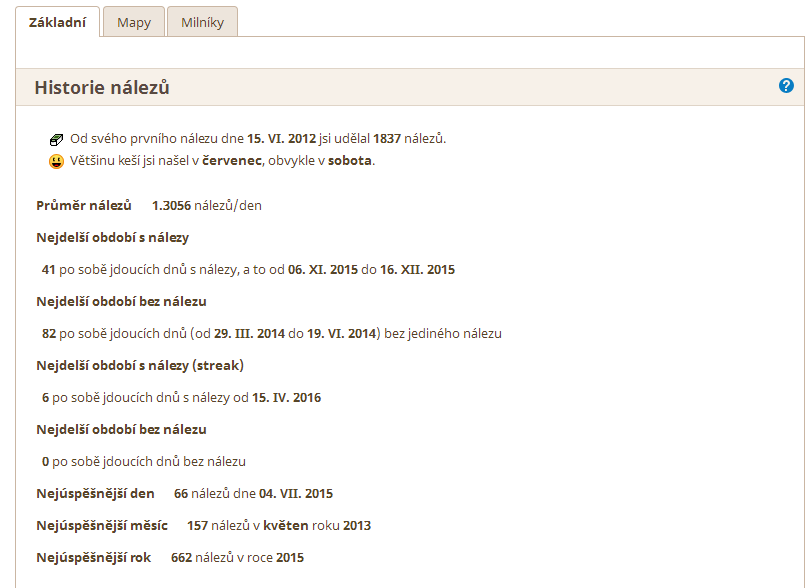Select the Základní tab

click(x=57, y=22)
